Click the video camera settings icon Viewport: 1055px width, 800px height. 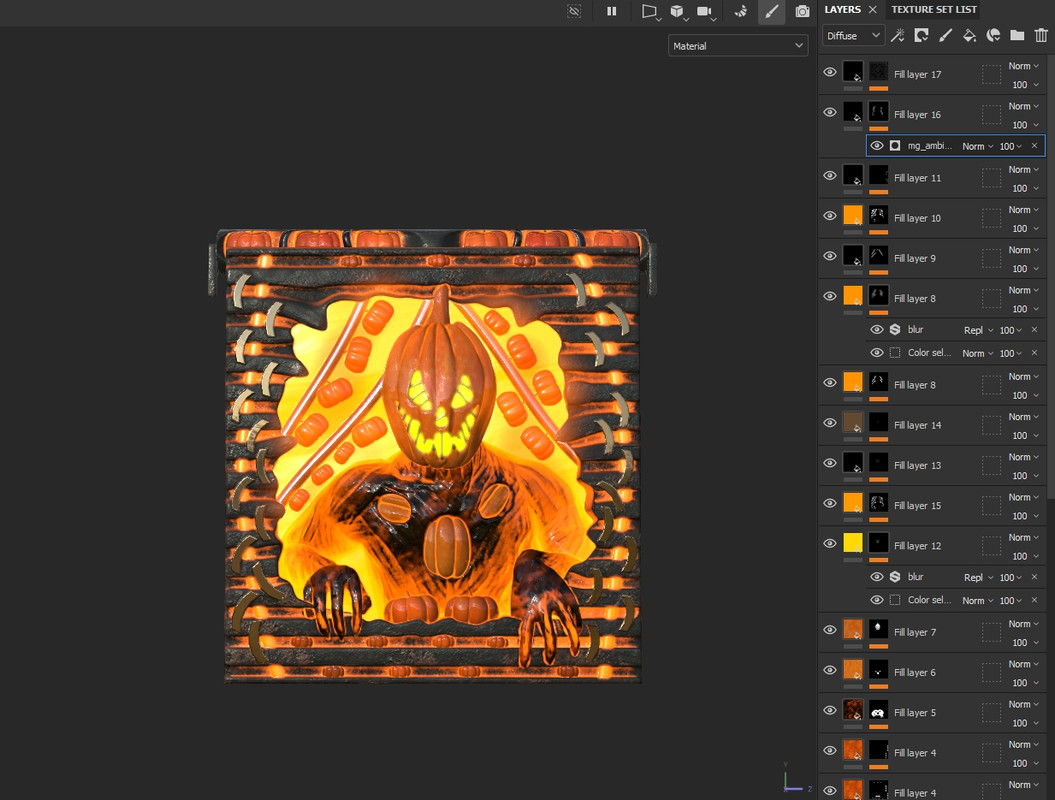[704, 11]
